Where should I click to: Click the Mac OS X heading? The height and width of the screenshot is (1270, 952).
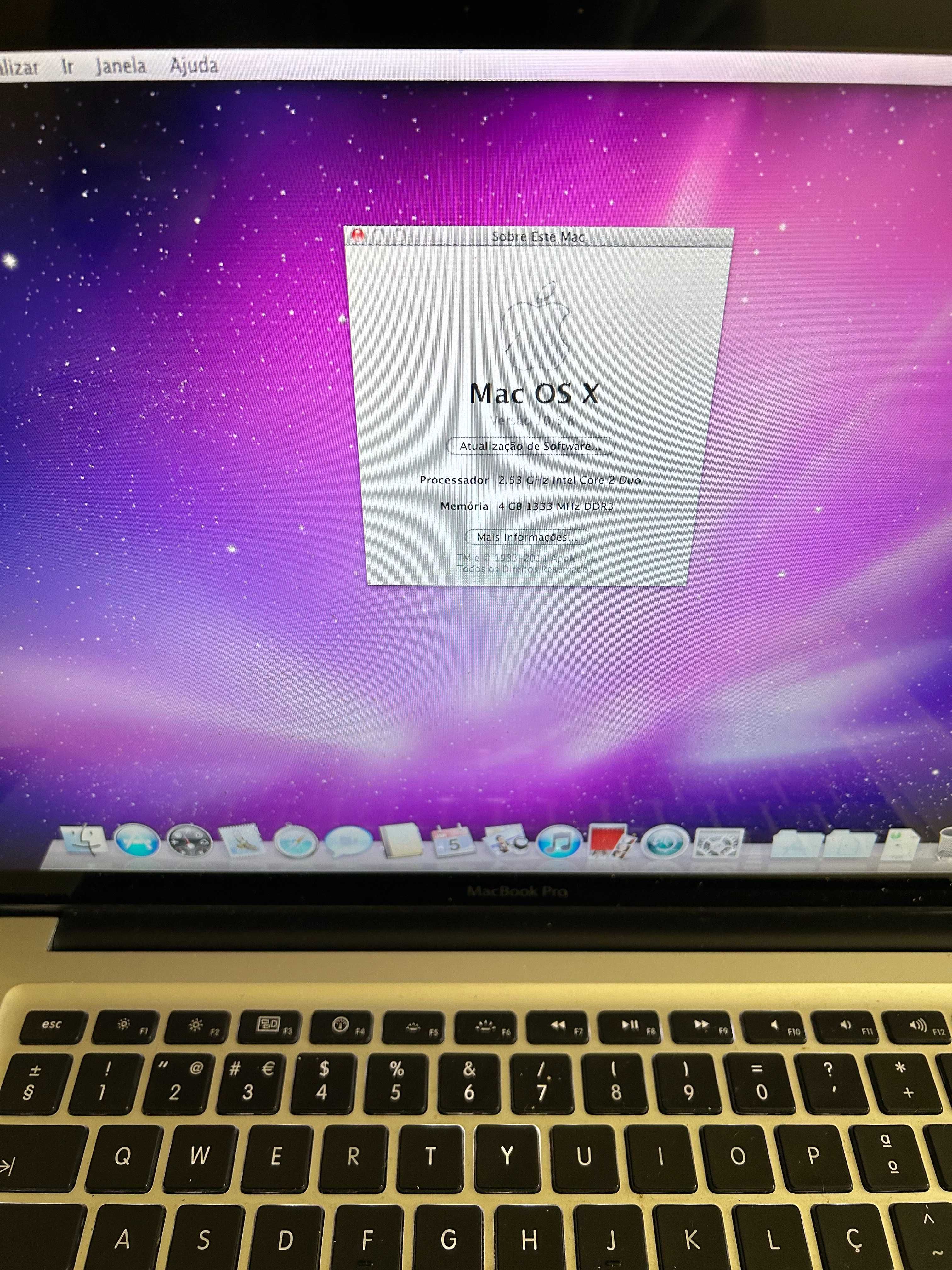[x=534, y=393]
